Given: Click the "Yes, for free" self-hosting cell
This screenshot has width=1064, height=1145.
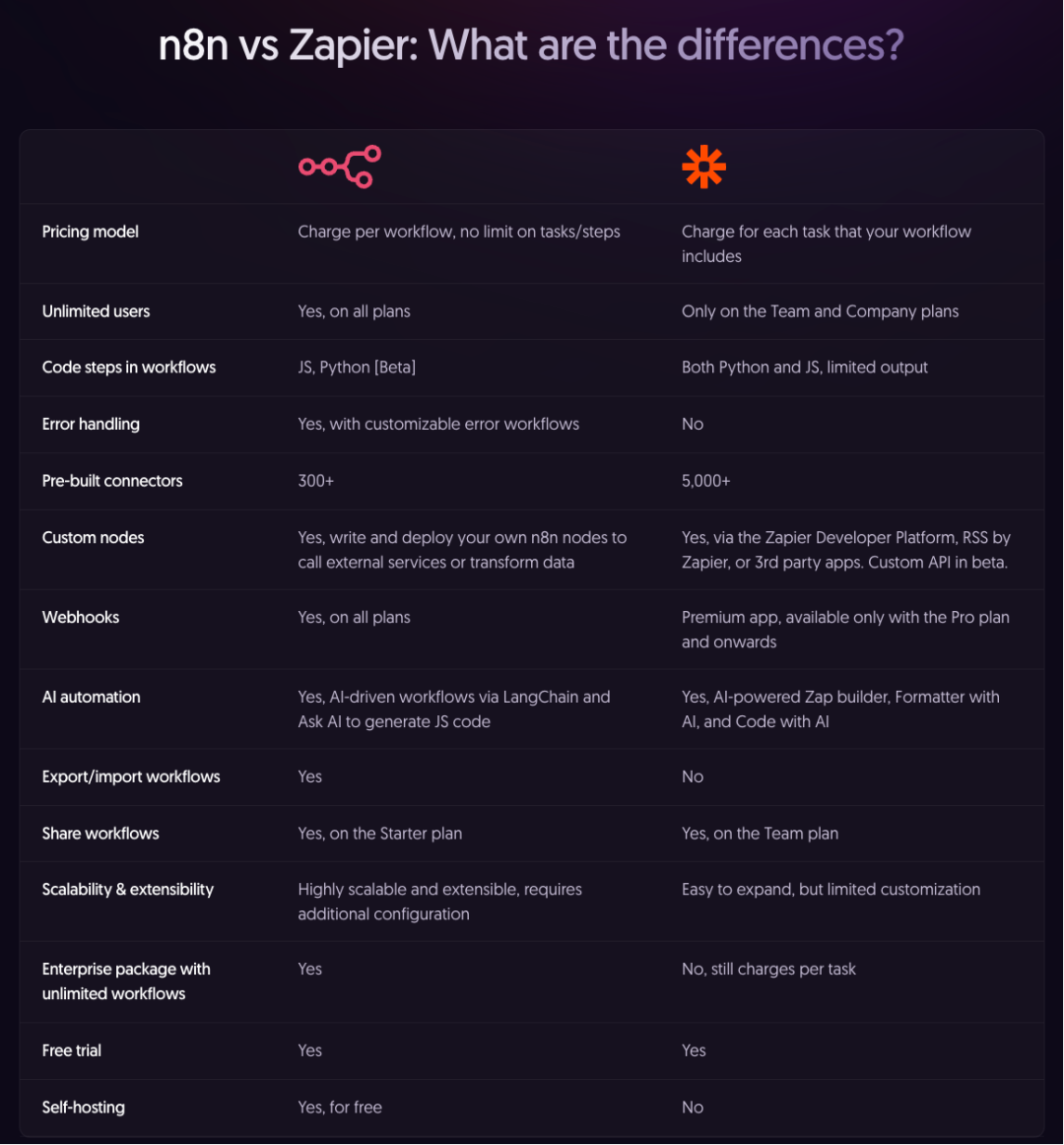Looking at the screenshot, I should pos(340,1107).
